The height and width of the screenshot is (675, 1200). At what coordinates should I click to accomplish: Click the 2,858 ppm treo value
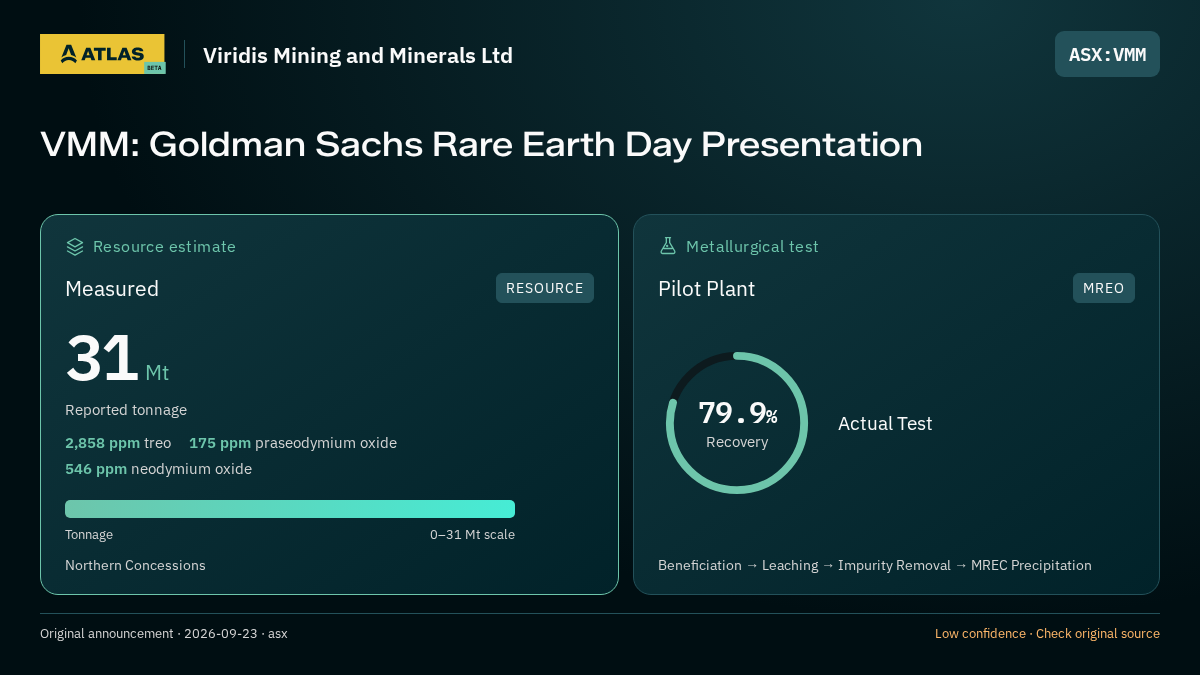click(118, 443)
